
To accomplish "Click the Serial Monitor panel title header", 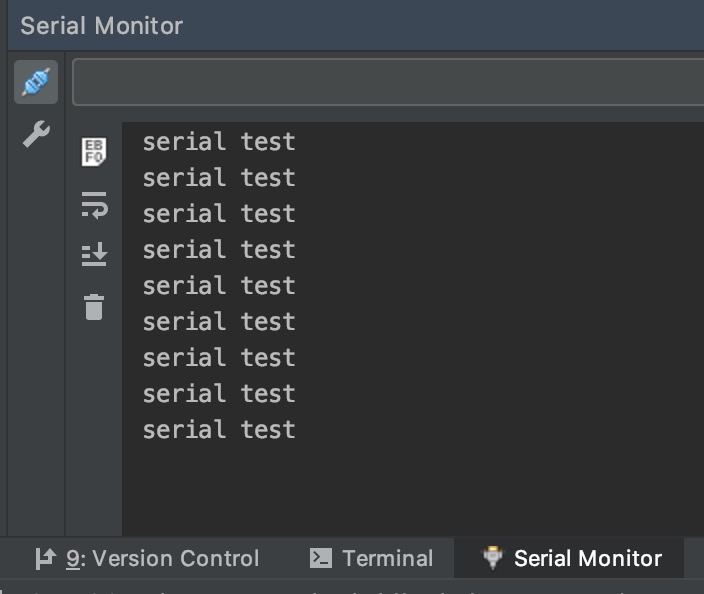I will click(x=101, y=26).
